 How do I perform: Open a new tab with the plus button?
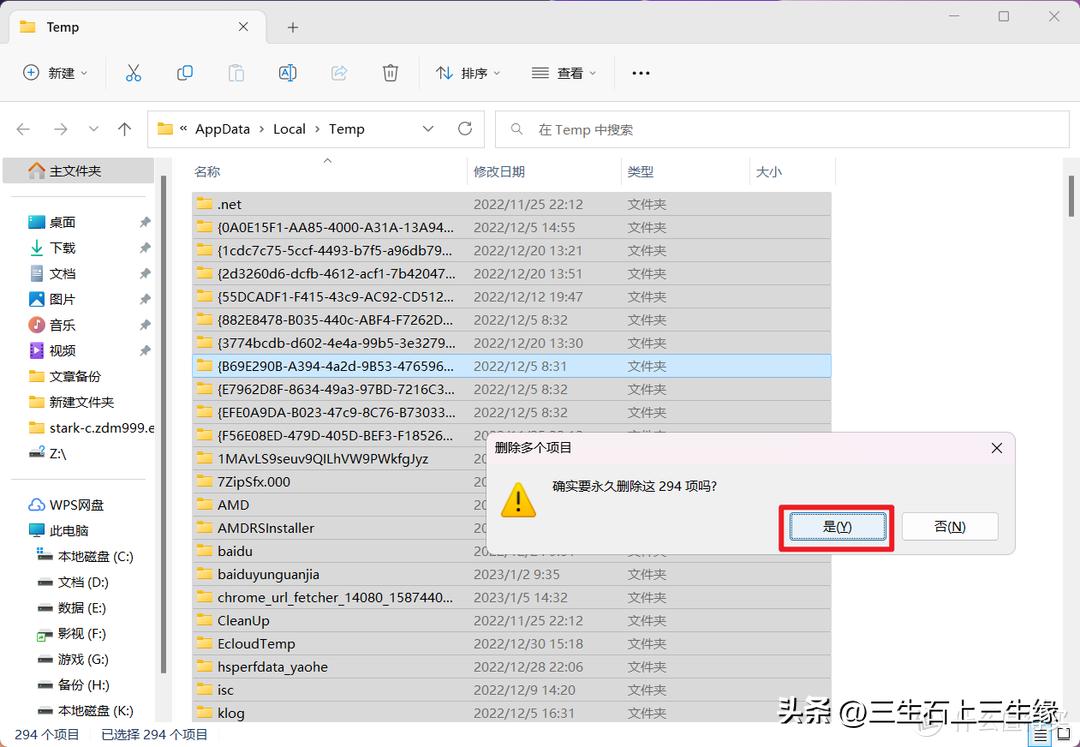coord(291,27)
